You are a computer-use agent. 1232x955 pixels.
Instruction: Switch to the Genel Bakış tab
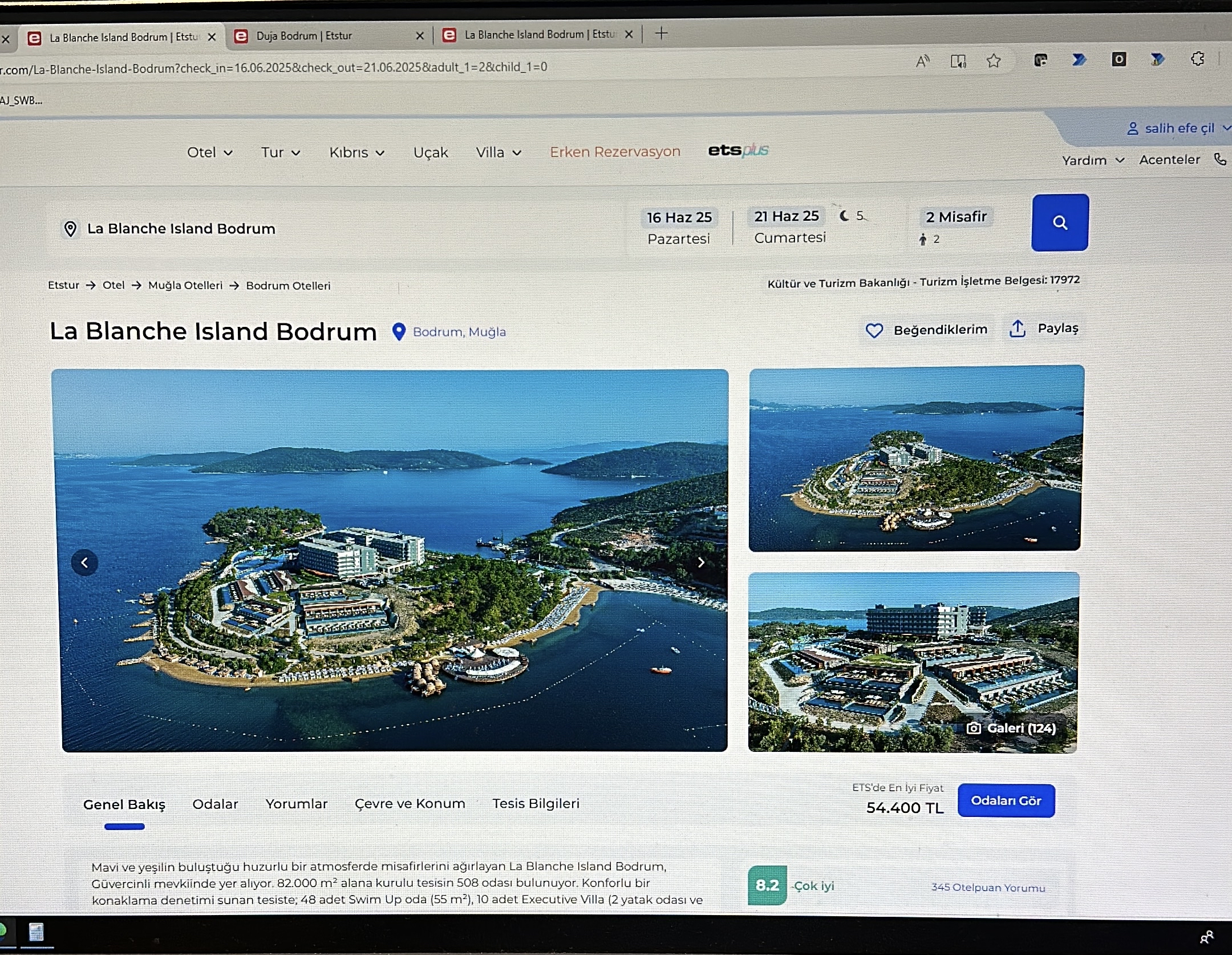coord(124,804)
